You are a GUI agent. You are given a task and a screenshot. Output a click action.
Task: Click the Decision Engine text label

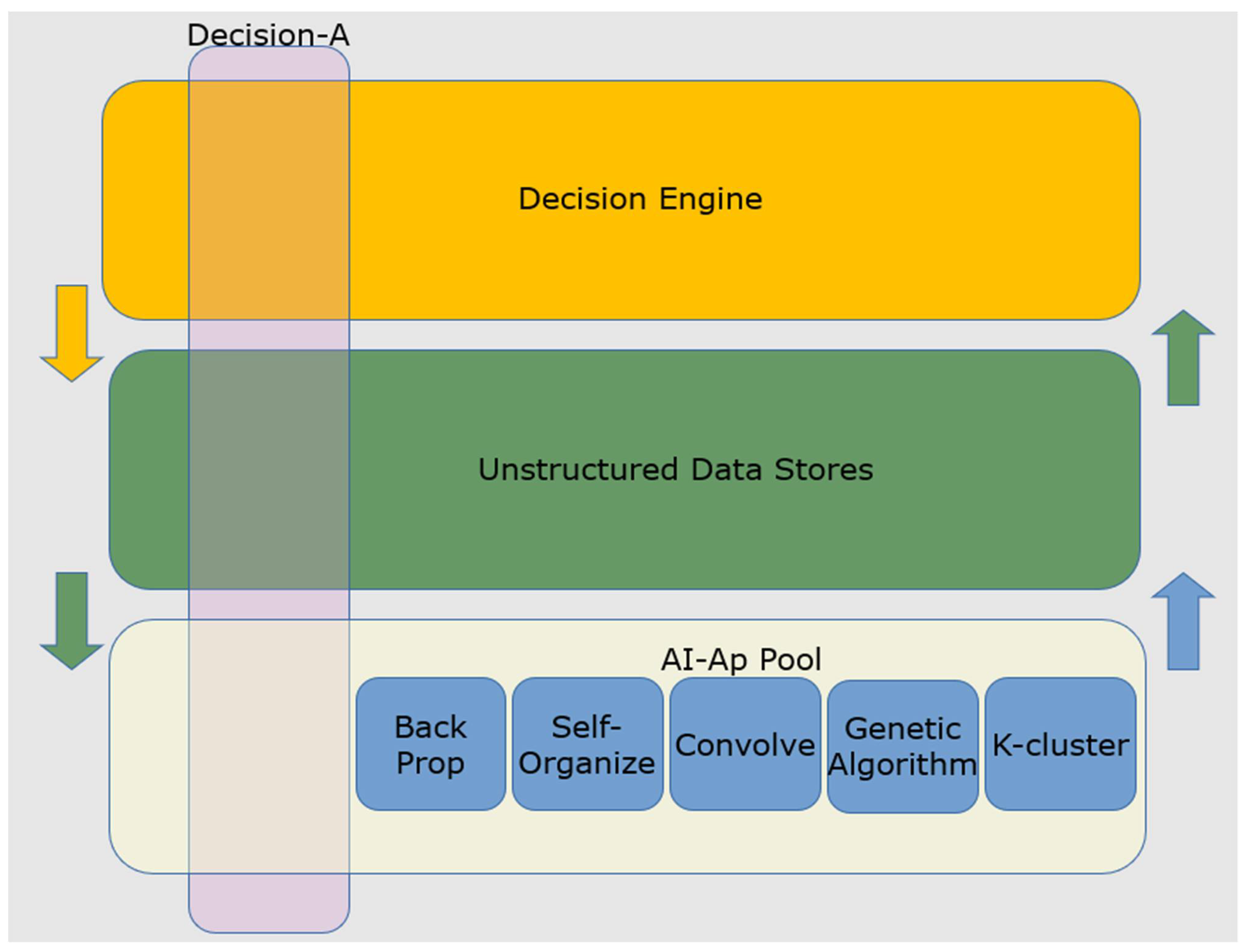click(640, 199)
